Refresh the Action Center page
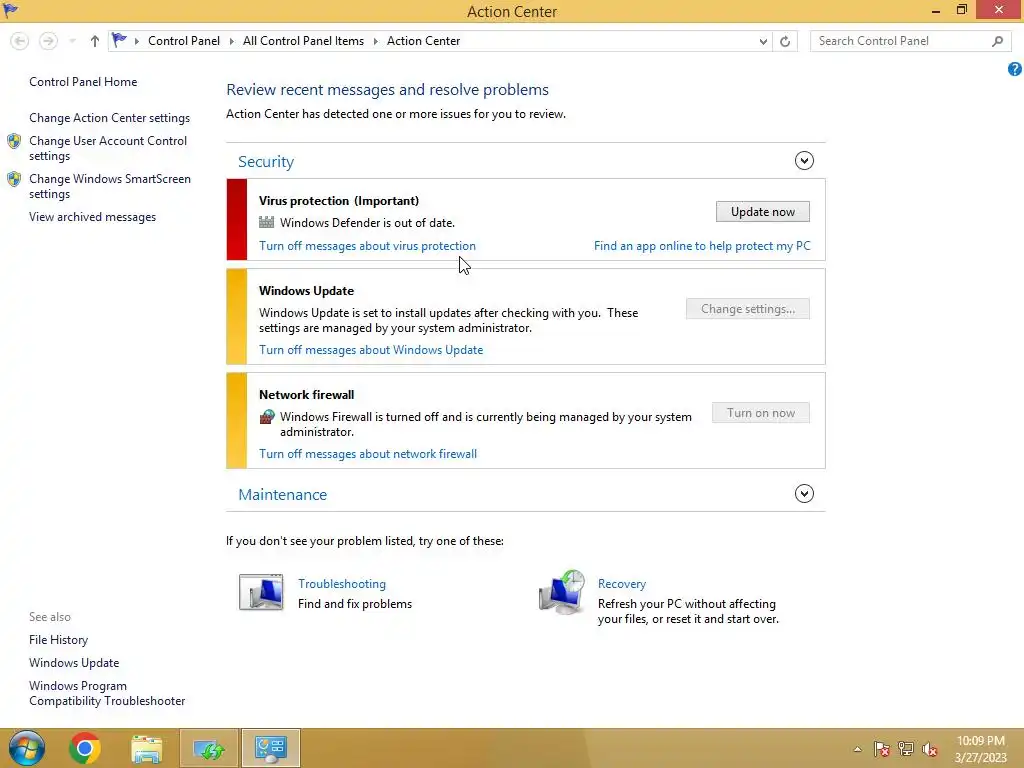Viewport: 1024px width, 768px height. [x=785, y=41]
